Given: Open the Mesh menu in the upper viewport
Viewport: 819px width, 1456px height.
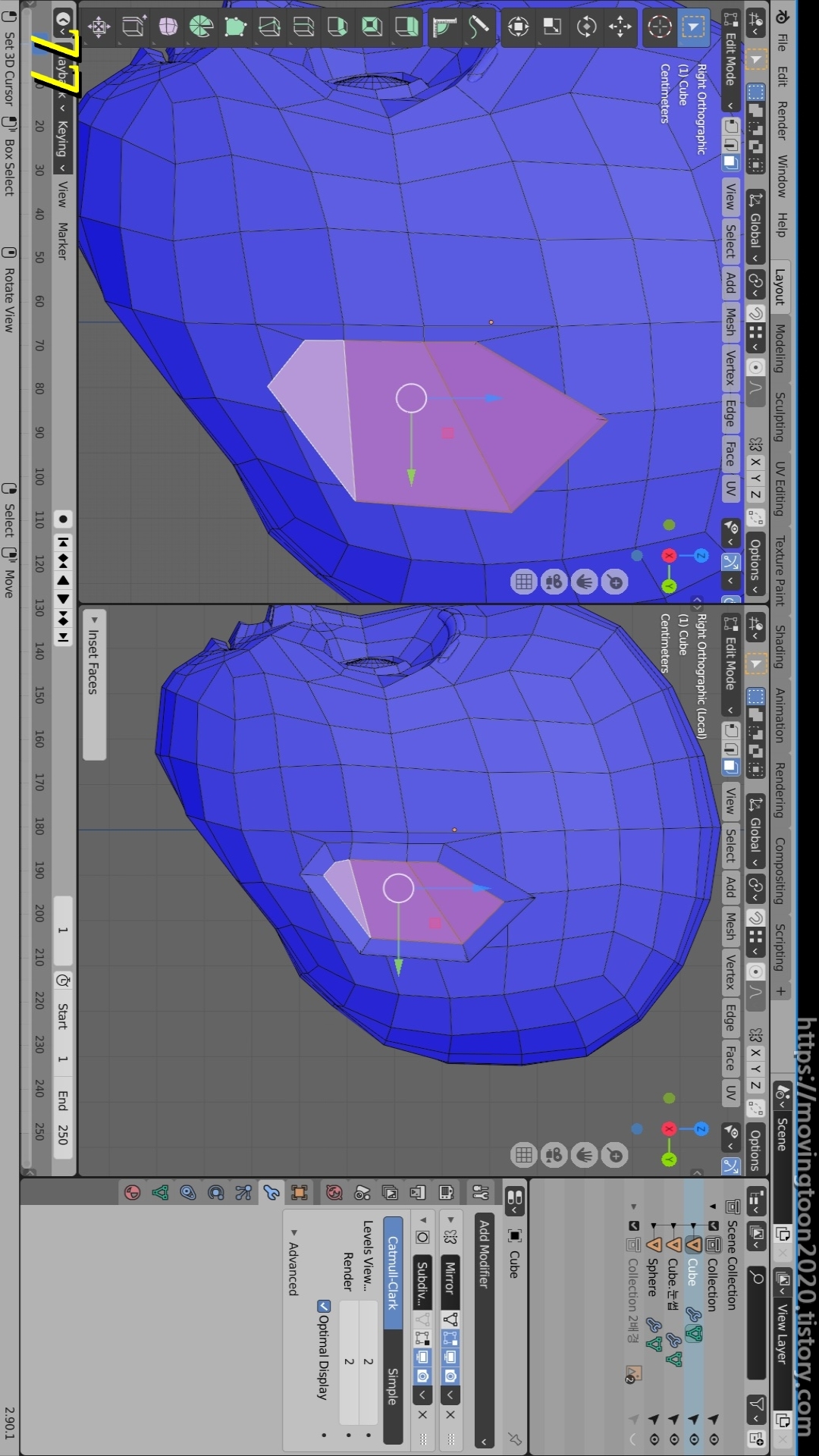Looking at the screenshot, I should (730, 322).
